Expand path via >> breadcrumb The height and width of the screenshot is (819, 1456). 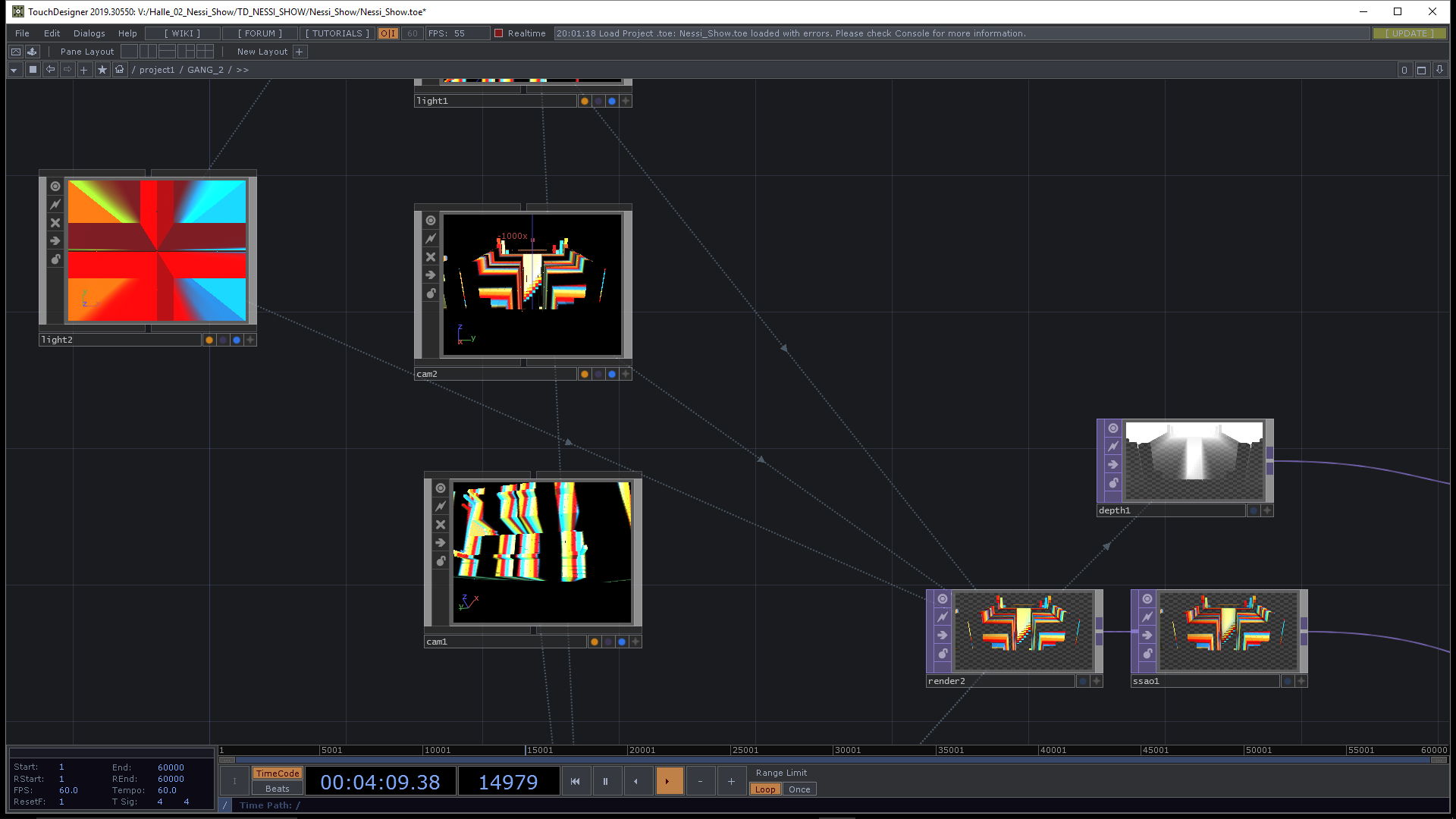tap(243, 70)
